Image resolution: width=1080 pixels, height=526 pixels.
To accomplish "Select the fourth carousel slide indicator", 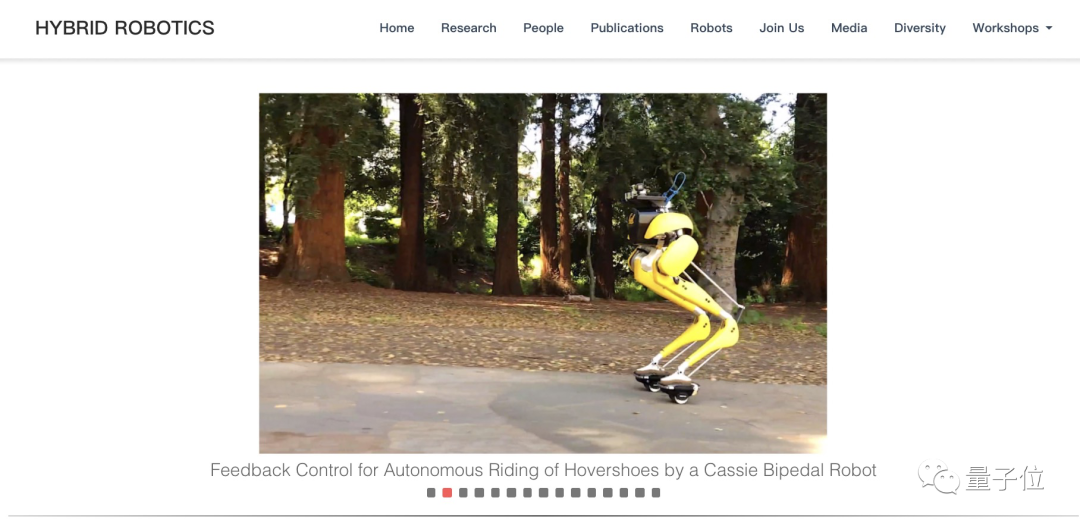I will (x=479, y=492).
